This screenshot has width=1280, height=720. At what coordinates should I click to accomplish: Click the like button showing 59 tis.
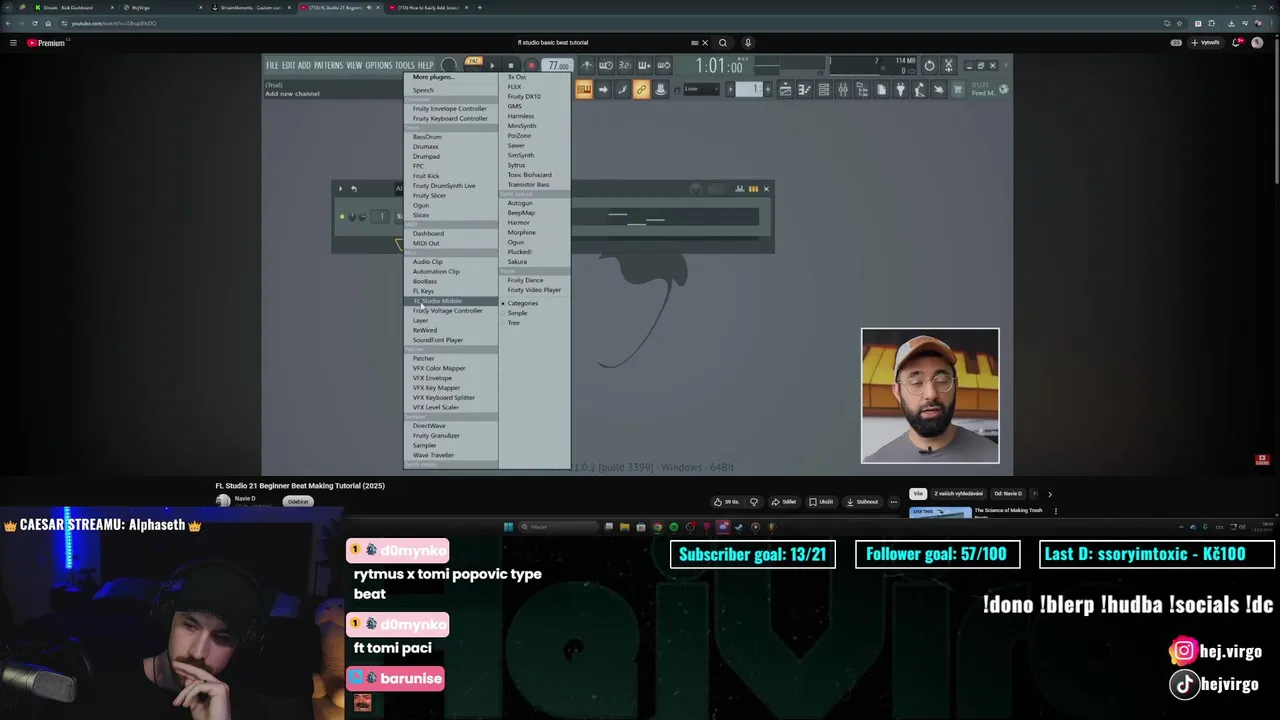tap(726, 502)
